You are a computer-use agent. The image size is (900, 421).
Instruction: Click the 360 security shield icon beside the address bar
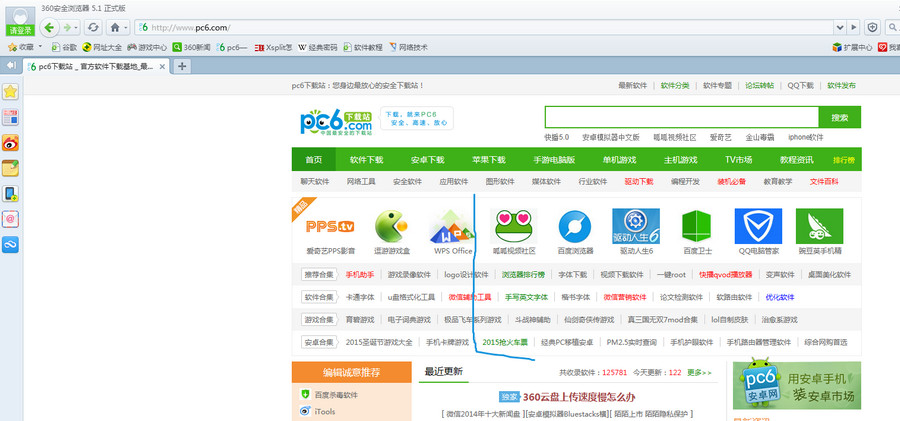(x=872, y=26)
